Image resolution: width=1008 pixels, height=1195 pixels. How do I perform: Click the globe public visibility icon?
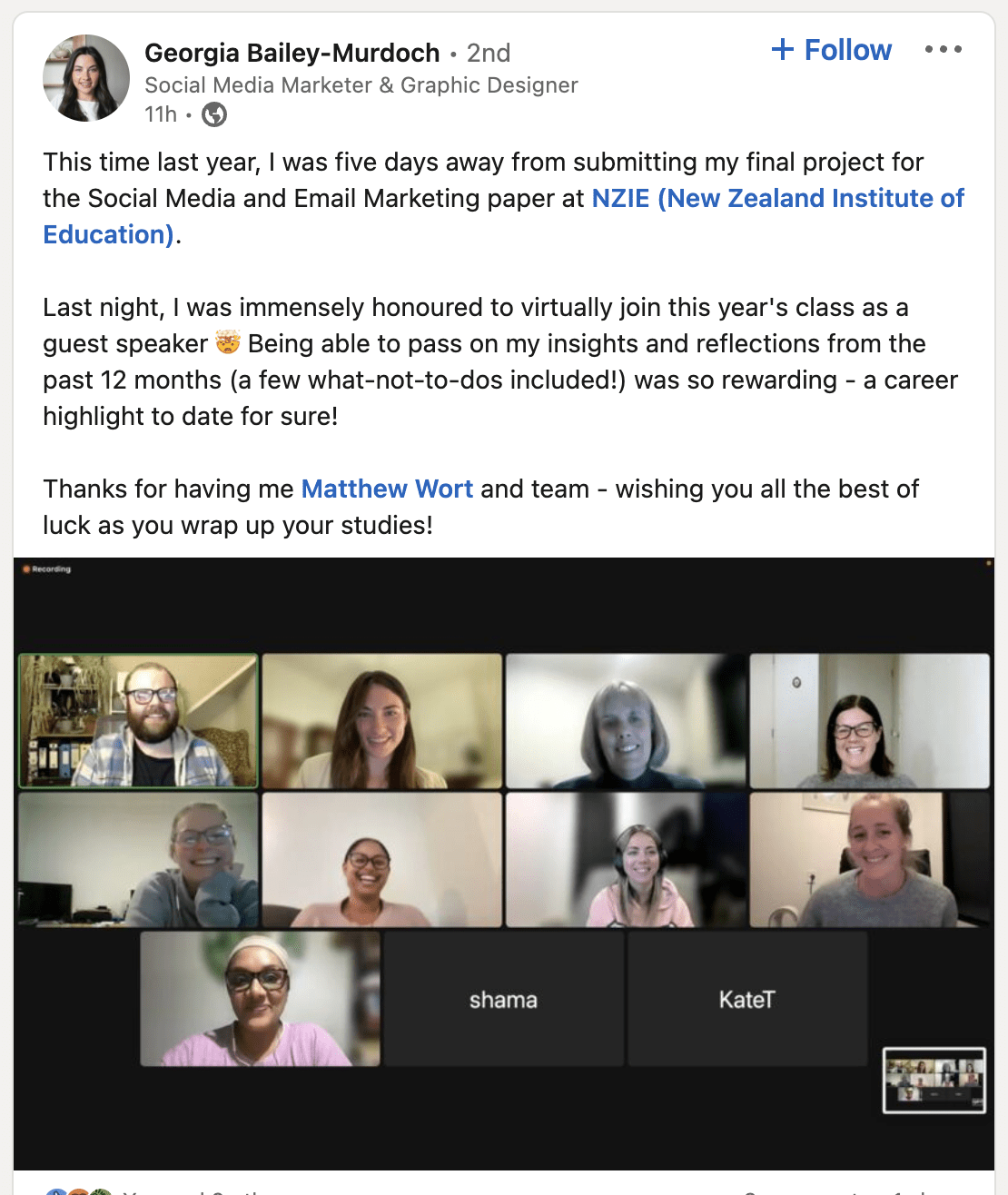click(214, 114)
